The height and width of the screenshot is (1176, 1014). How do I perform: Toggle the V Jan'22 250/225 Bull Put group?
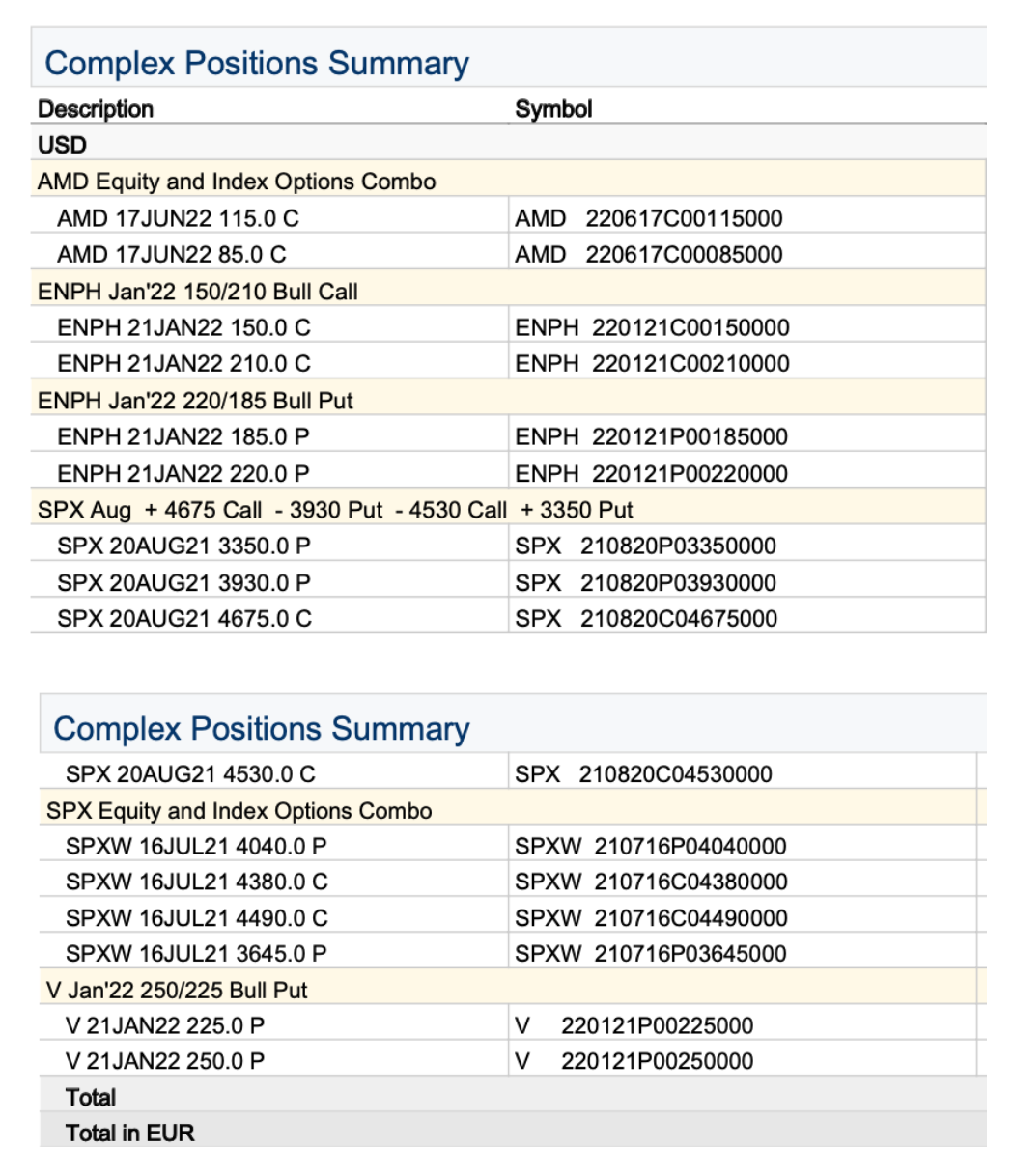177,990
